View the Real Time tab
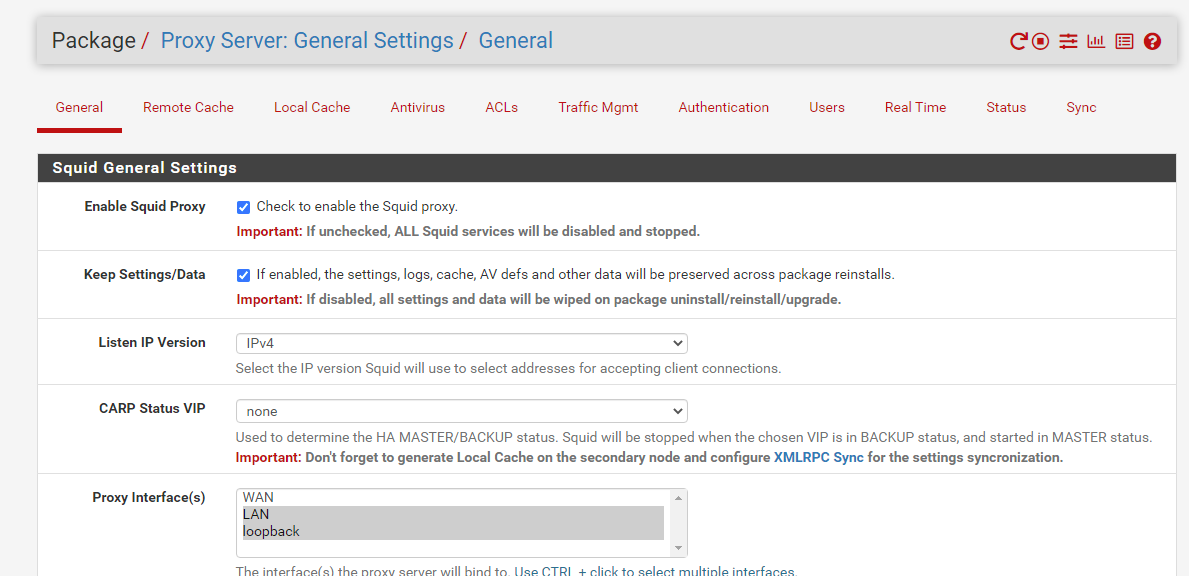 (915, 108)
